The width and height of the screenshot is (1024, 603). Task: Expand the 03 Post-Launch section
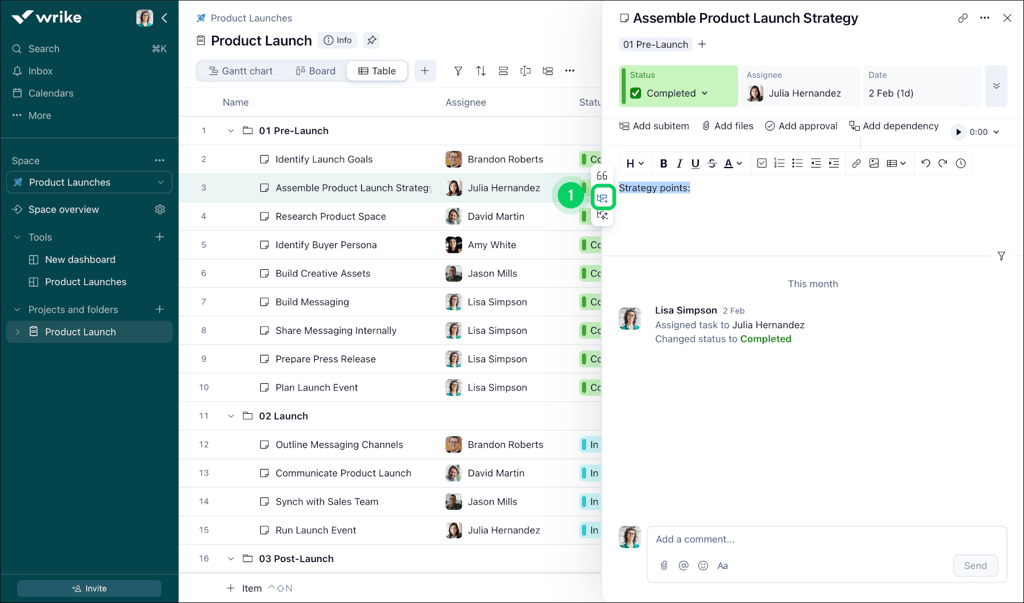[x=230, y=558]
